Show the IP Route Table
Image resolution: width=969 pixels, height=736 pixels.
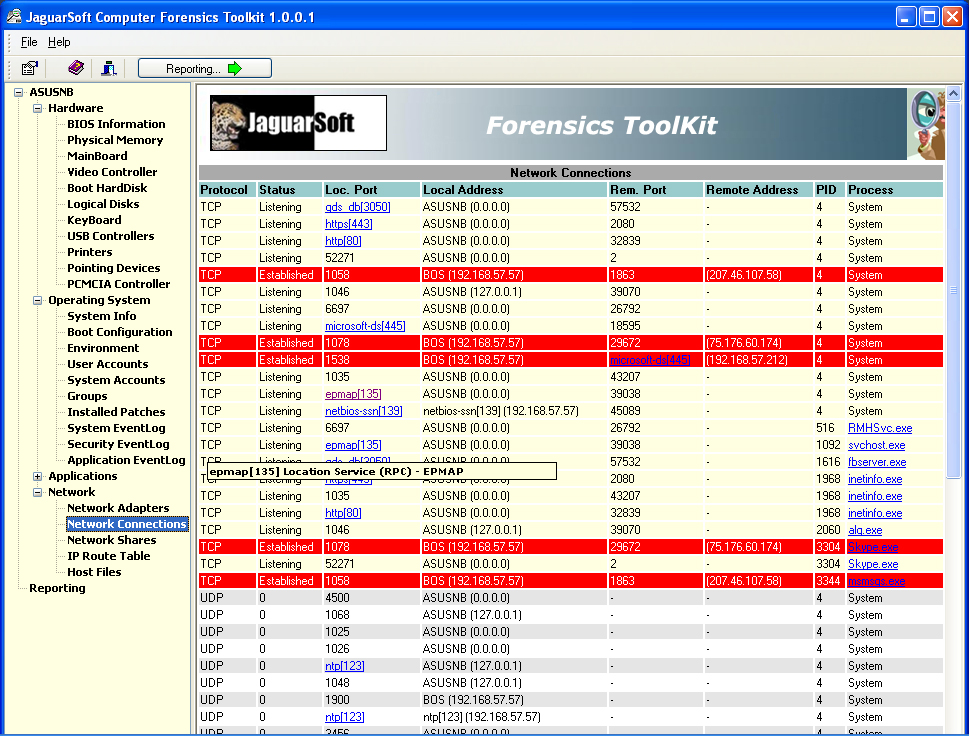pyautogui.click(x=108, y=556)
